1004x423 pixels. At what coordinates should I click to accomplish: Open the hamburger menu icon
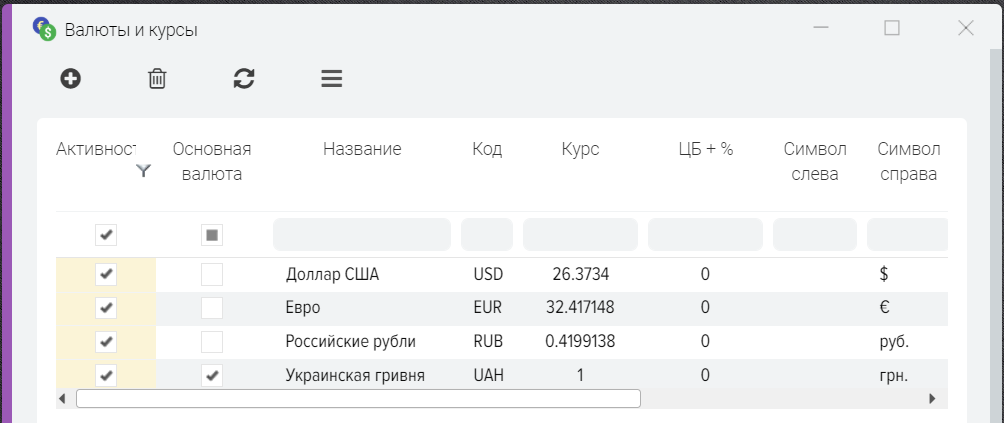[332, 79]
